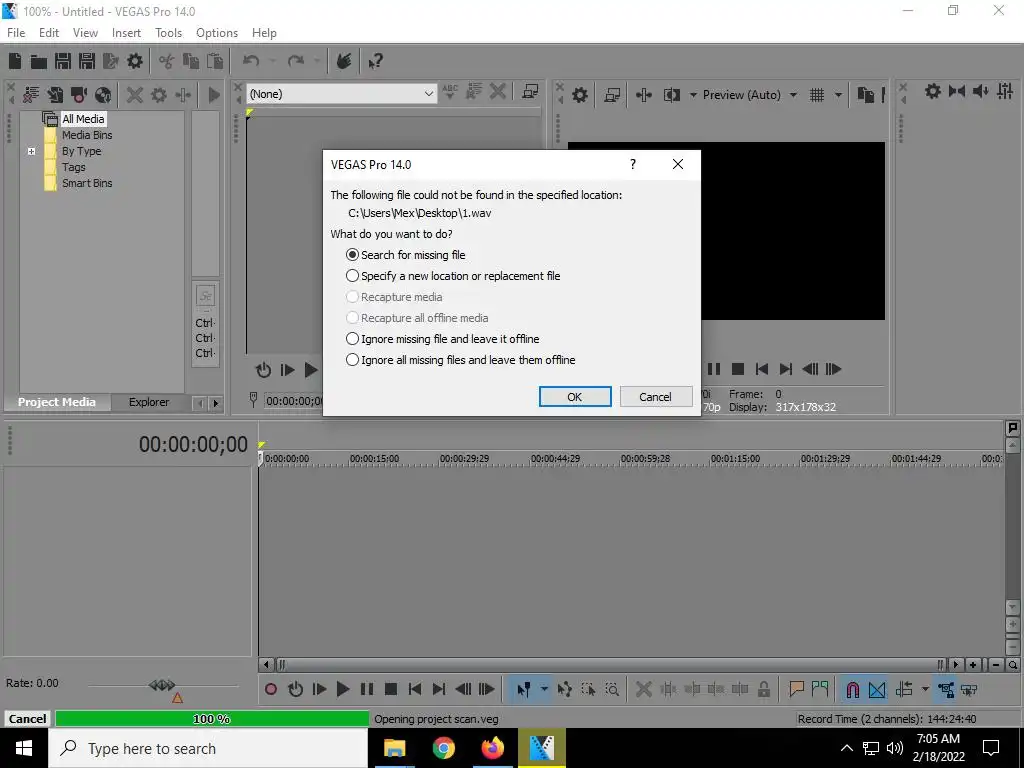Open the File menu
This screenshot has height=768, width=1024.
pyautogui.click(x=16, y=33)
